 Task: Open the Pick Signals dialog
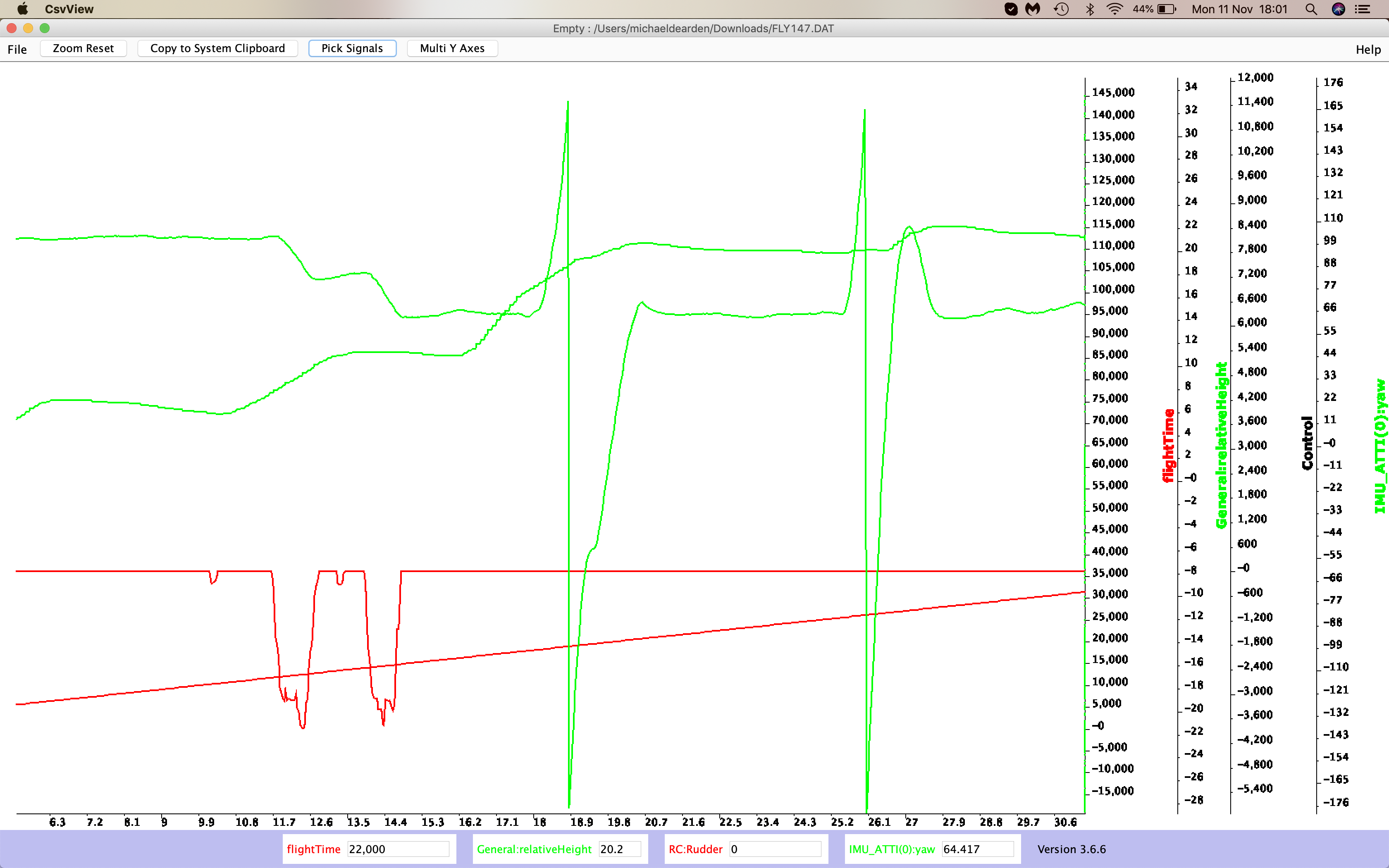[x=352, y=48]
